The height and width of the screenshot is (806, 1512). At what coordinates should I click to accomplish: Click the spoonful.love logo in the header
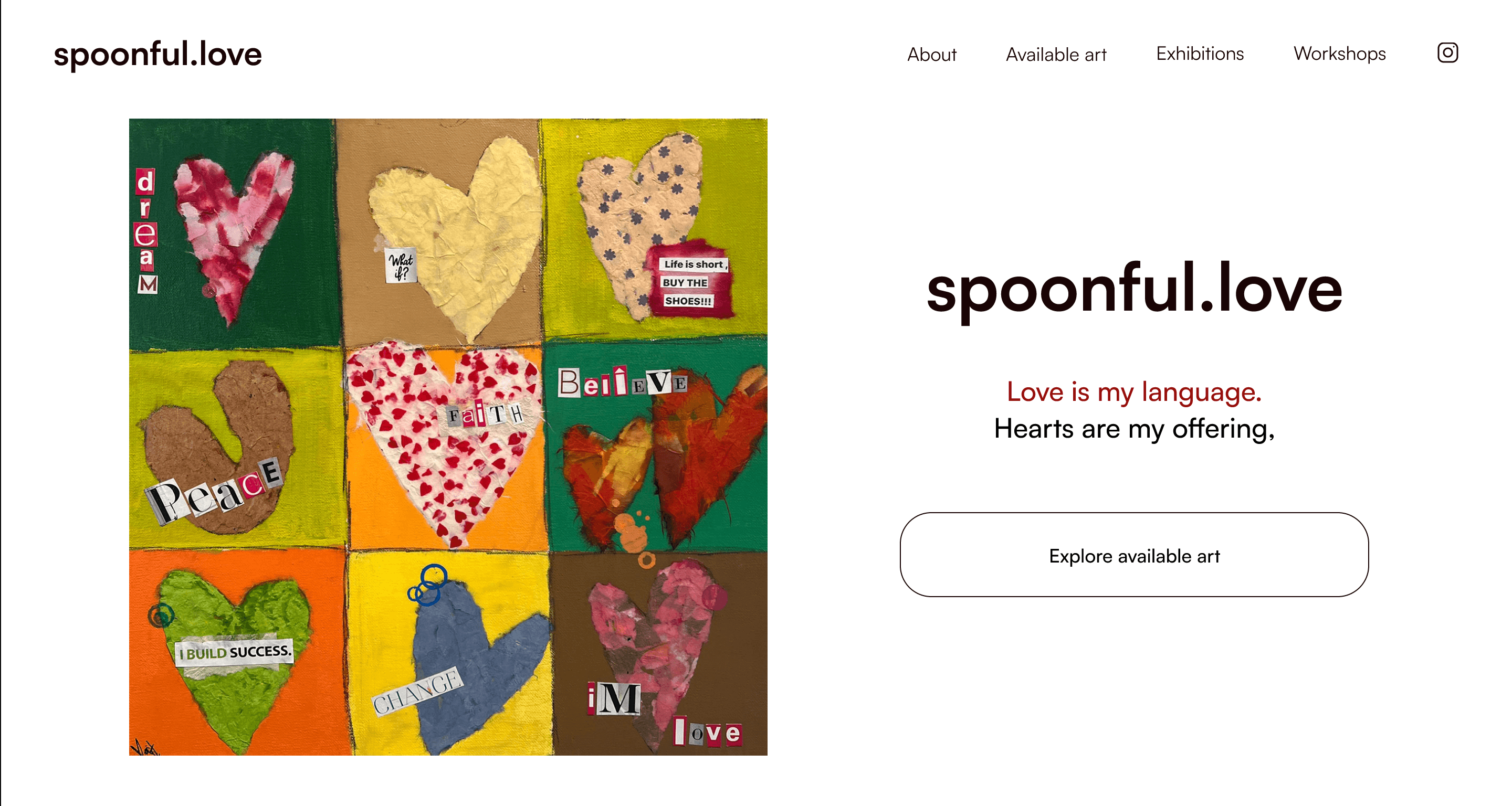pos(159,54)
